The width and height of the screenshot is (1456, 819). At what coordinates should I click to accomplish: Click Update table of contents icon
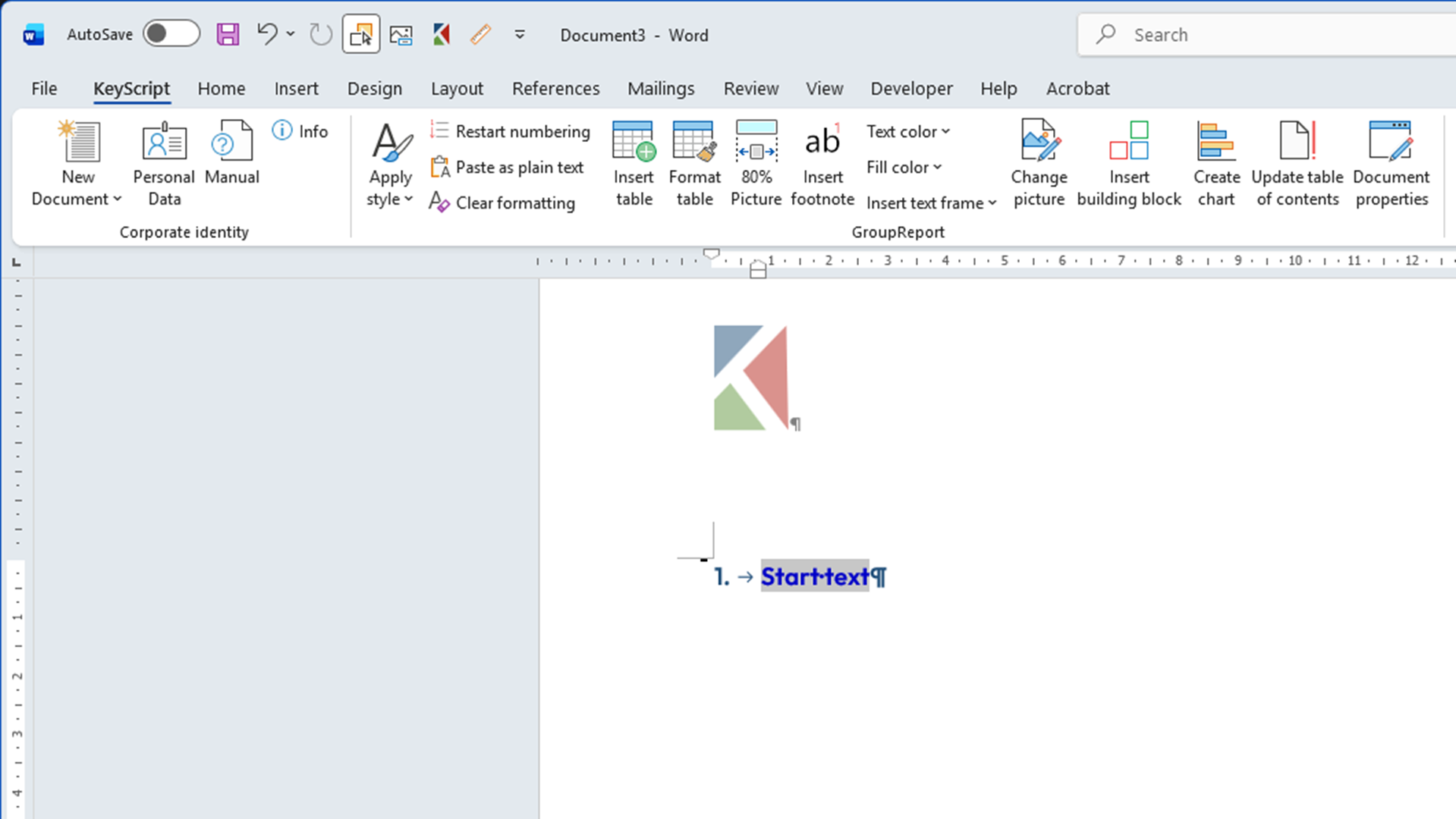pyautogui.click(x=1297, y=164)
